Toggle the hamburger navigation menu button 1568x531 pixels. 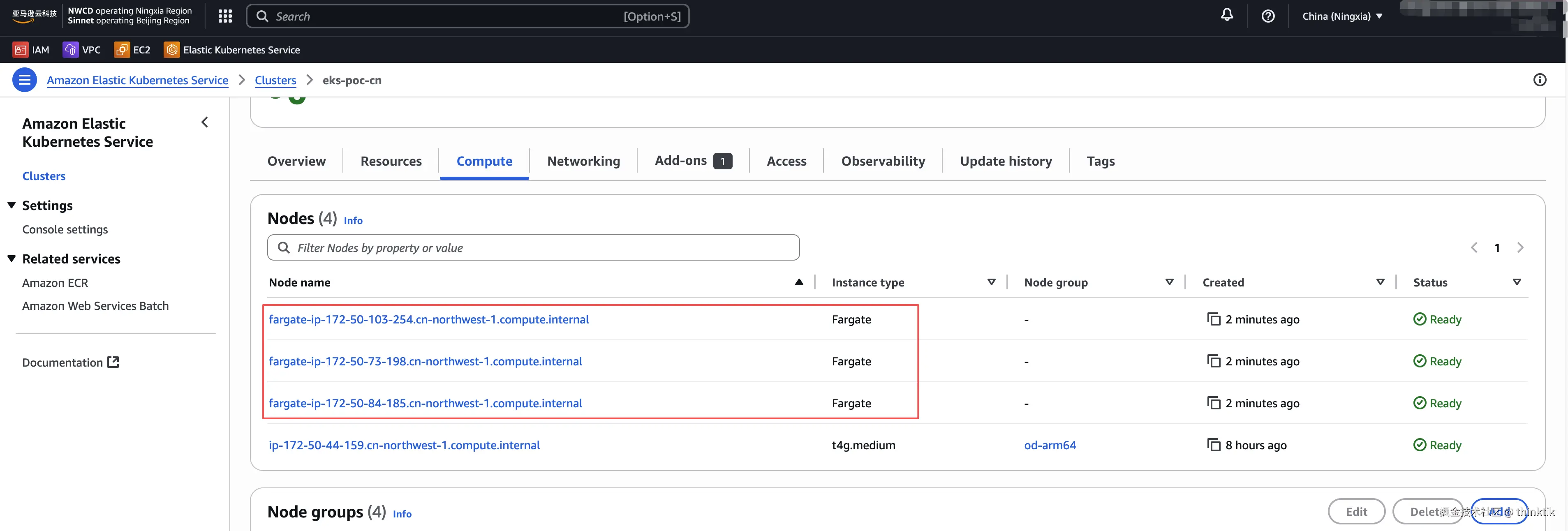point(24,80)
